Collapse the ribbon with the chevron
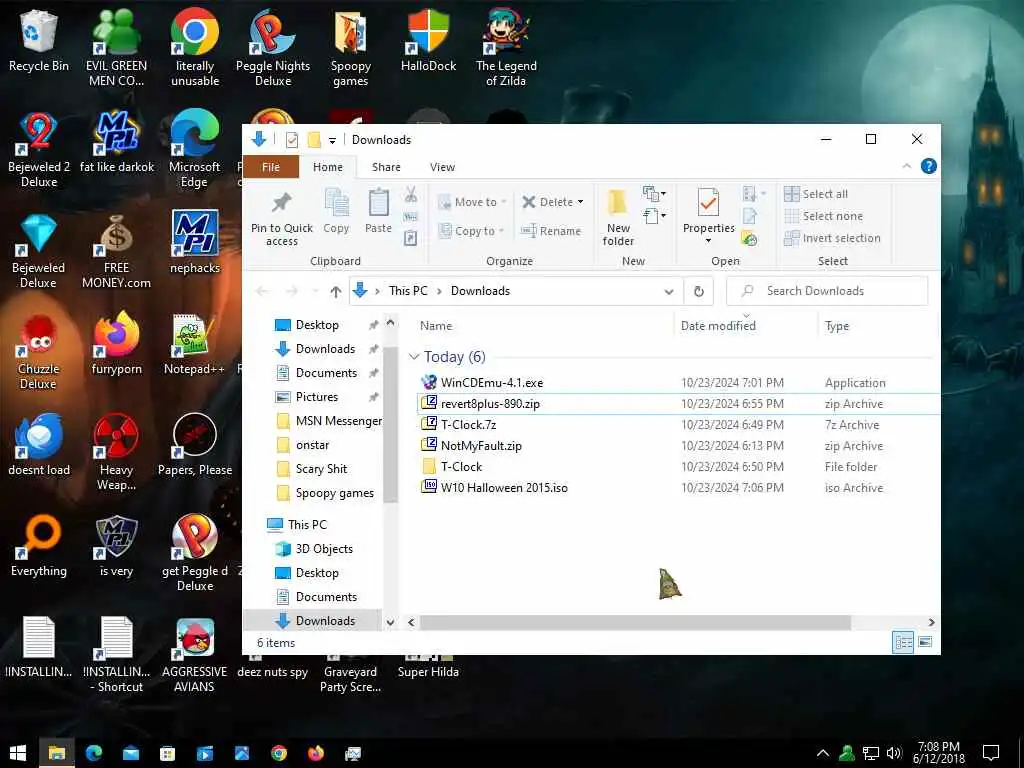 [906, 167]
